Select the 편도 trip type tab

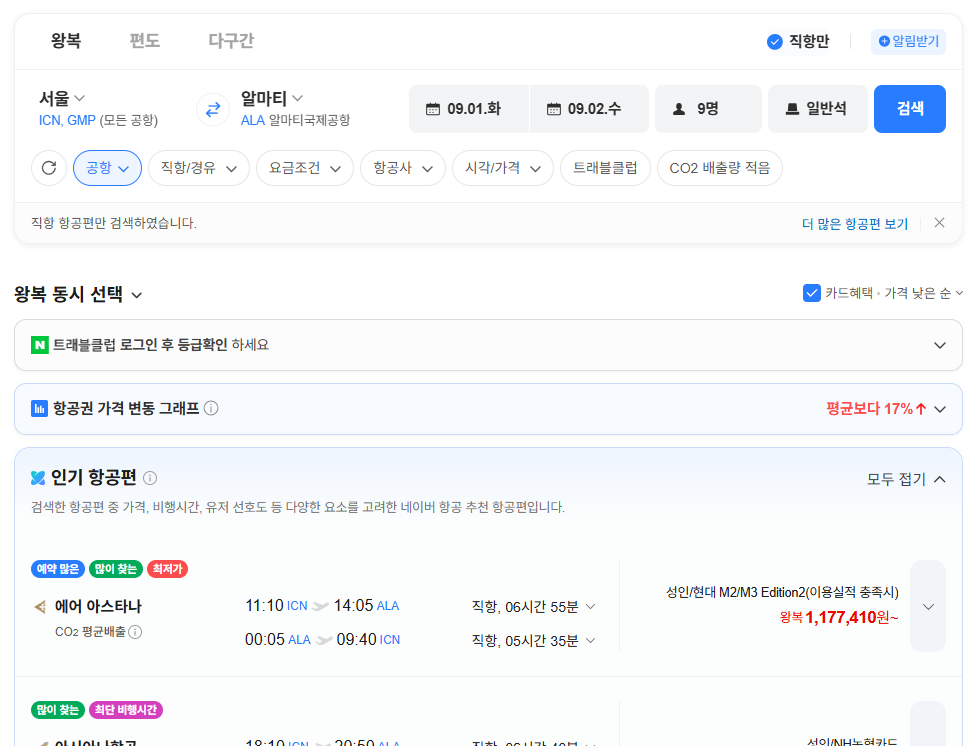145,41
